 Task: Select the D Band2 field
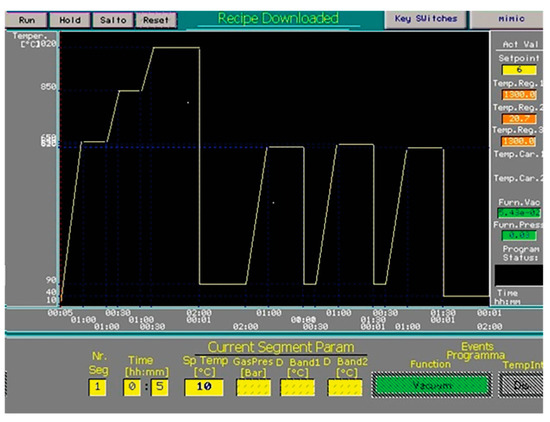pyautogui.click(x=345, y=388)
